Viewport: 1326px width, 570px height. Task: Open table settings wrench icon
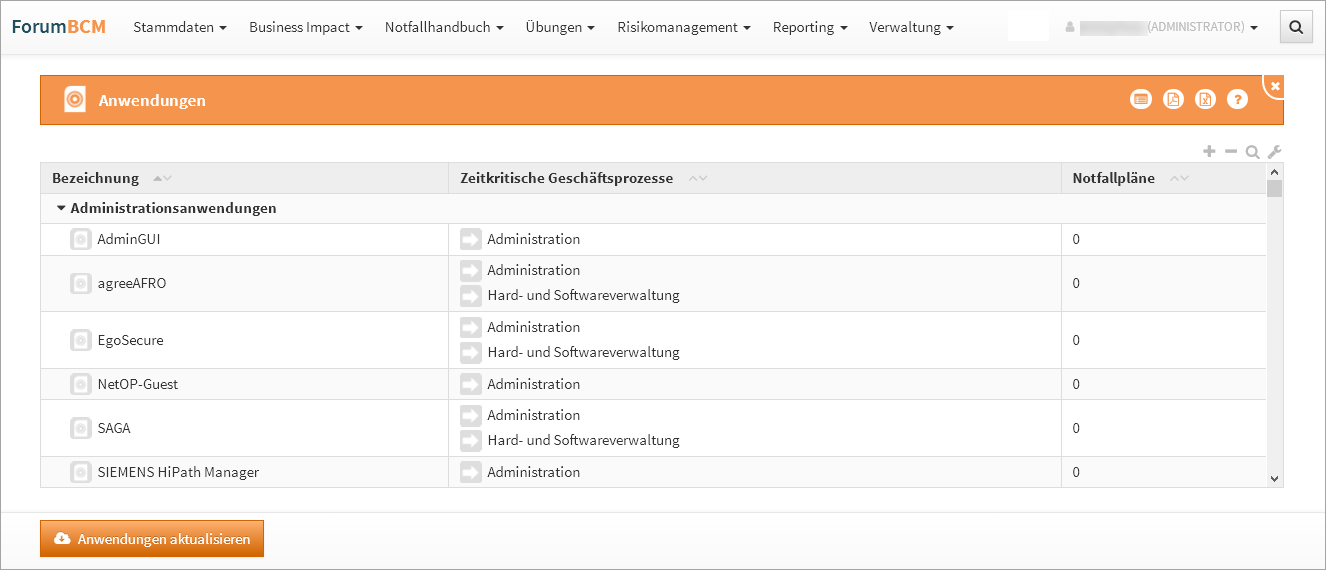point(1274,152)
